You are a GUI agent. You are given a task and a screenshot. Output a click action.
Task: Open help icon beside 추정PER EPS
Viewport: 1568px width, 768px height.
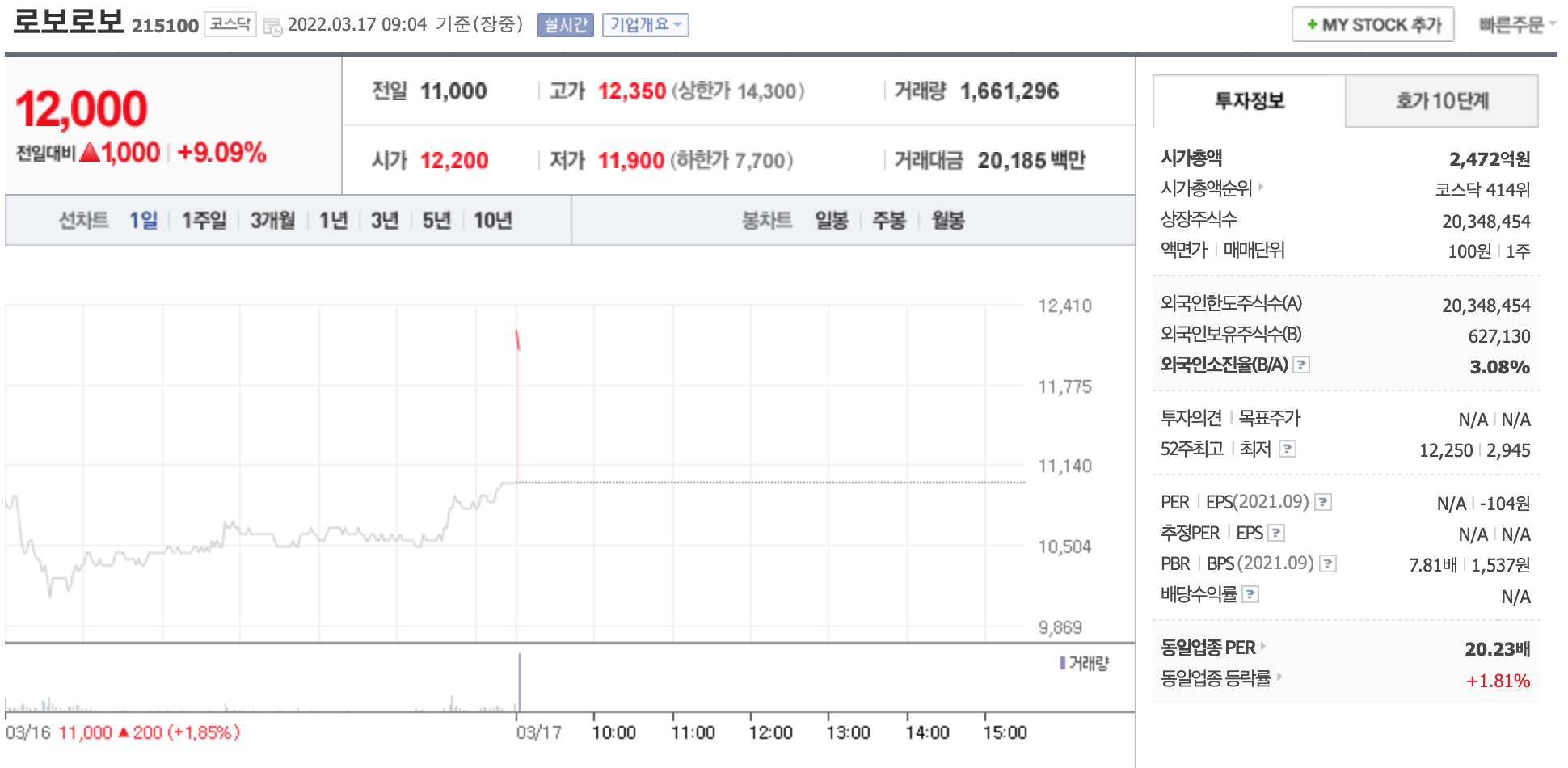pyautogui.click(x=1276, y=533)
